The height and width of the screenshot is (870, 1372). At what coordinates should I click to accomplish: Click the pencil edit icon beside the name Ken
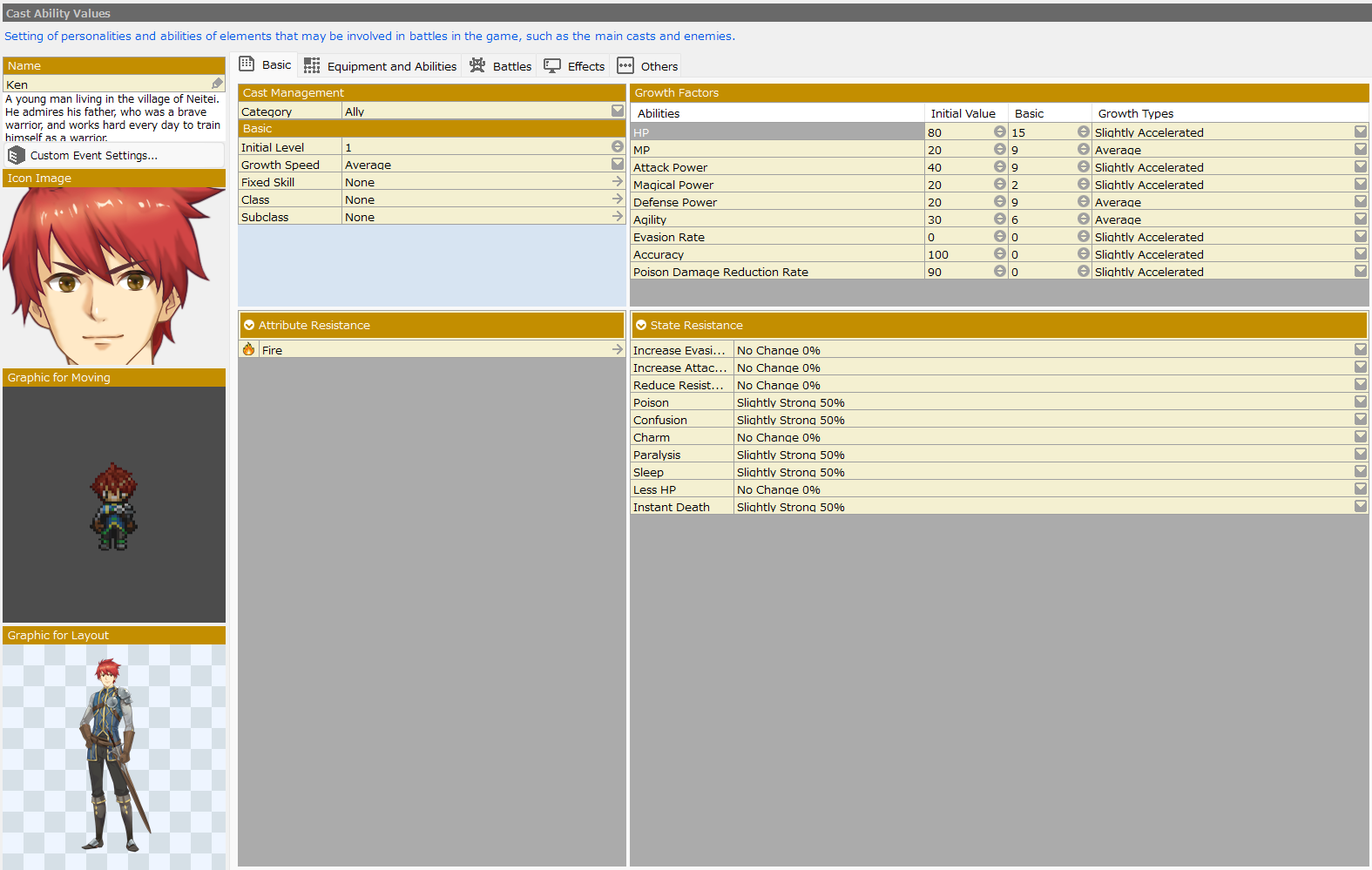(217, 84)
